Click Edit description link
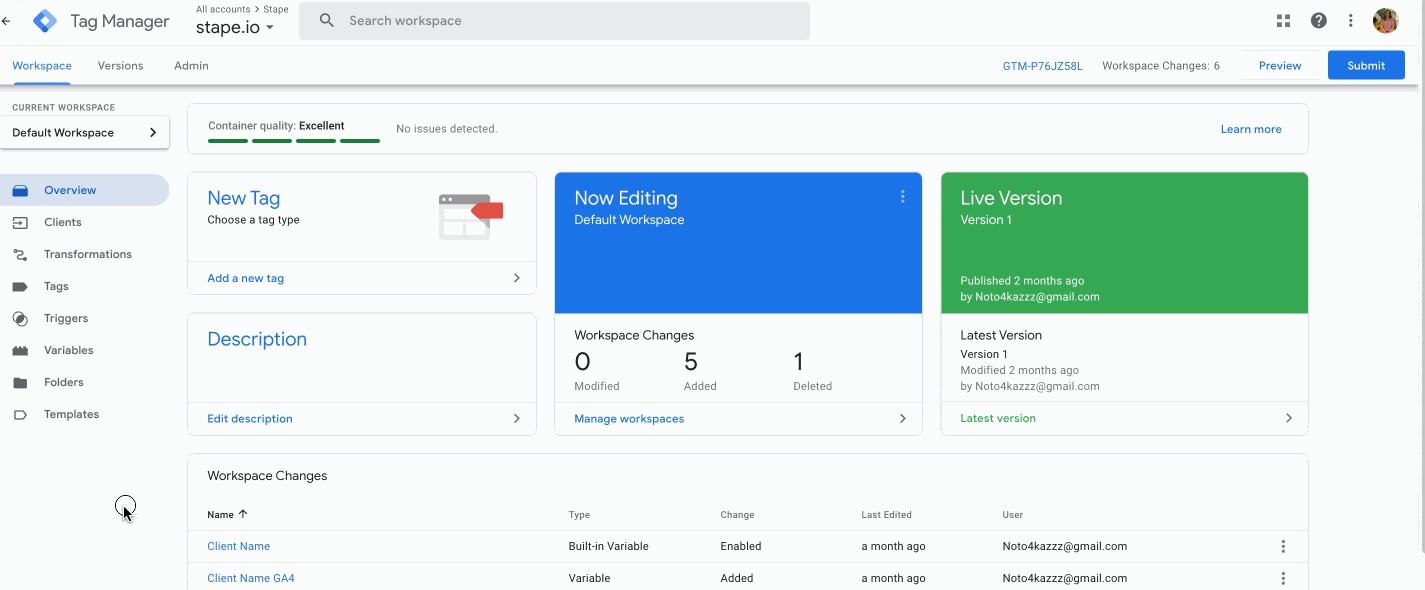Screen dimensions: 1425x590 250,419
